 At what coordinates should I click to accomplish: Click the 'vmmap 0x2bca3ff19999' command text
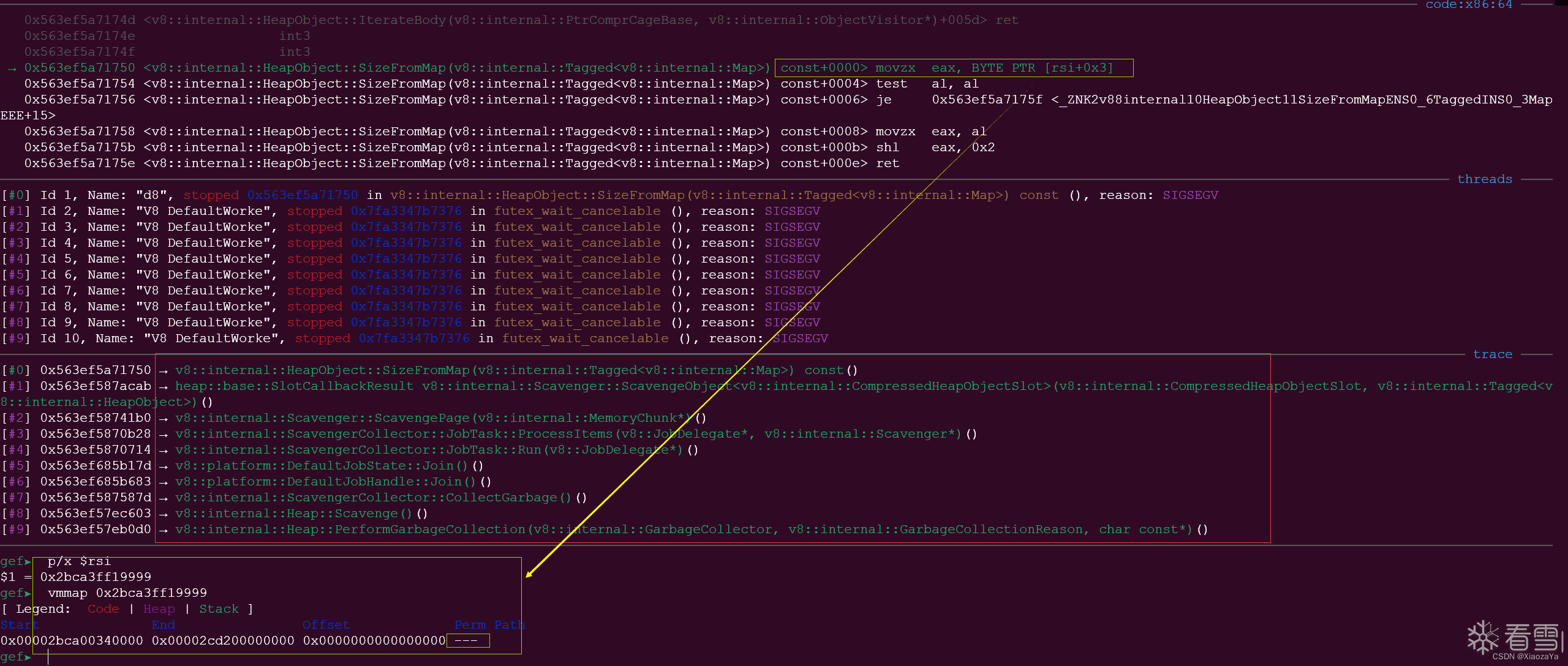coord(127,593)
